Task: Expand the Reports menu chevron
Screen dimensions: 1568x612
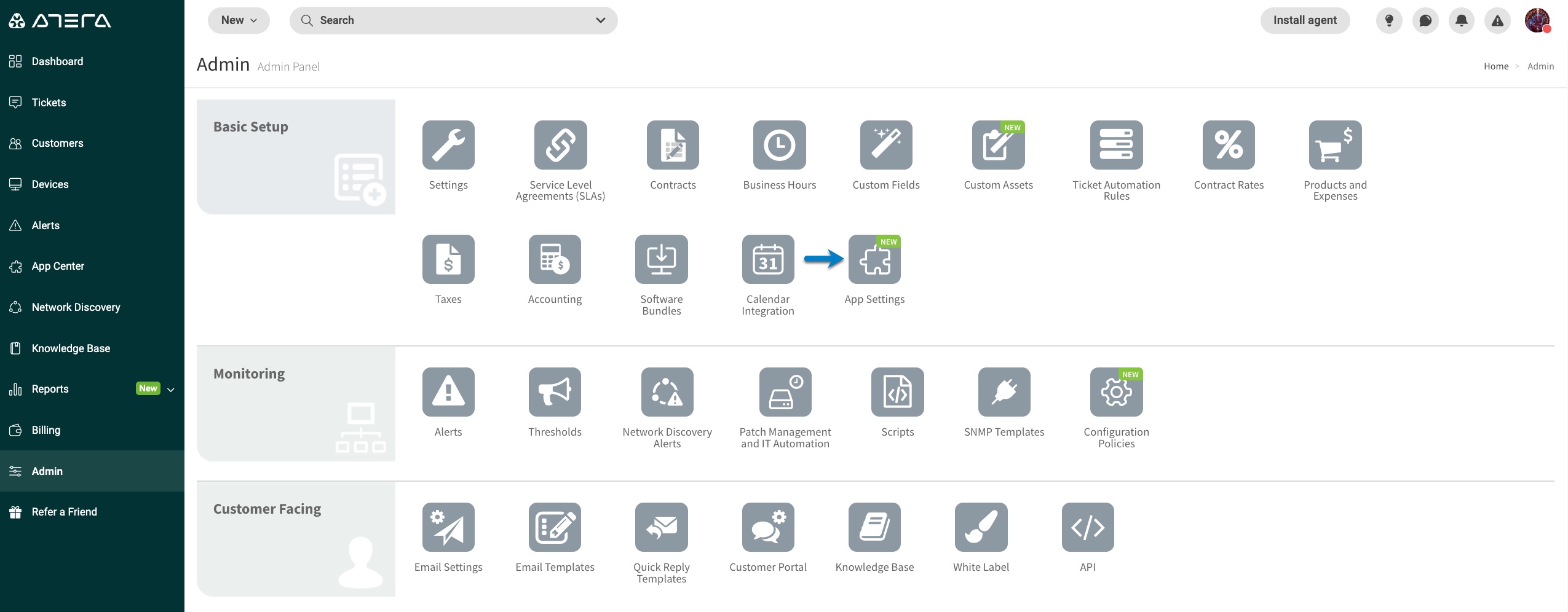Action: click(171, 390)
